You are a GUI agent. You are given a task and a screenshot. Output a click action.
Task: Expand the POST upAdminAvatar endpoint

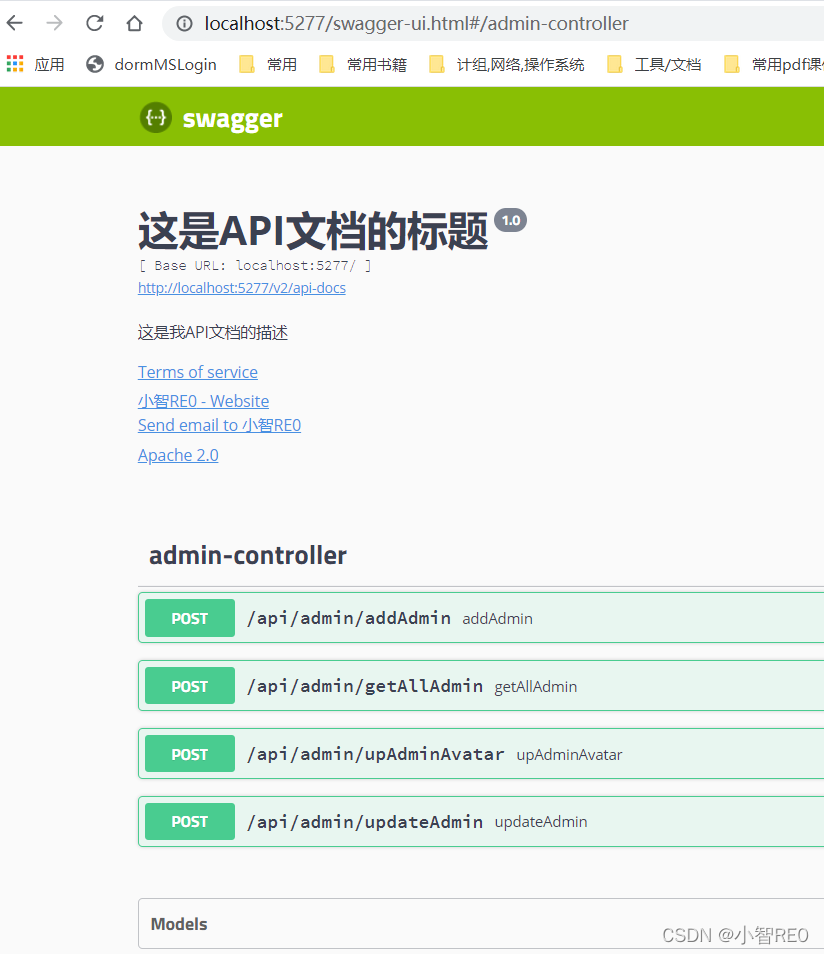pyautogui.click(x=481, y=754)
